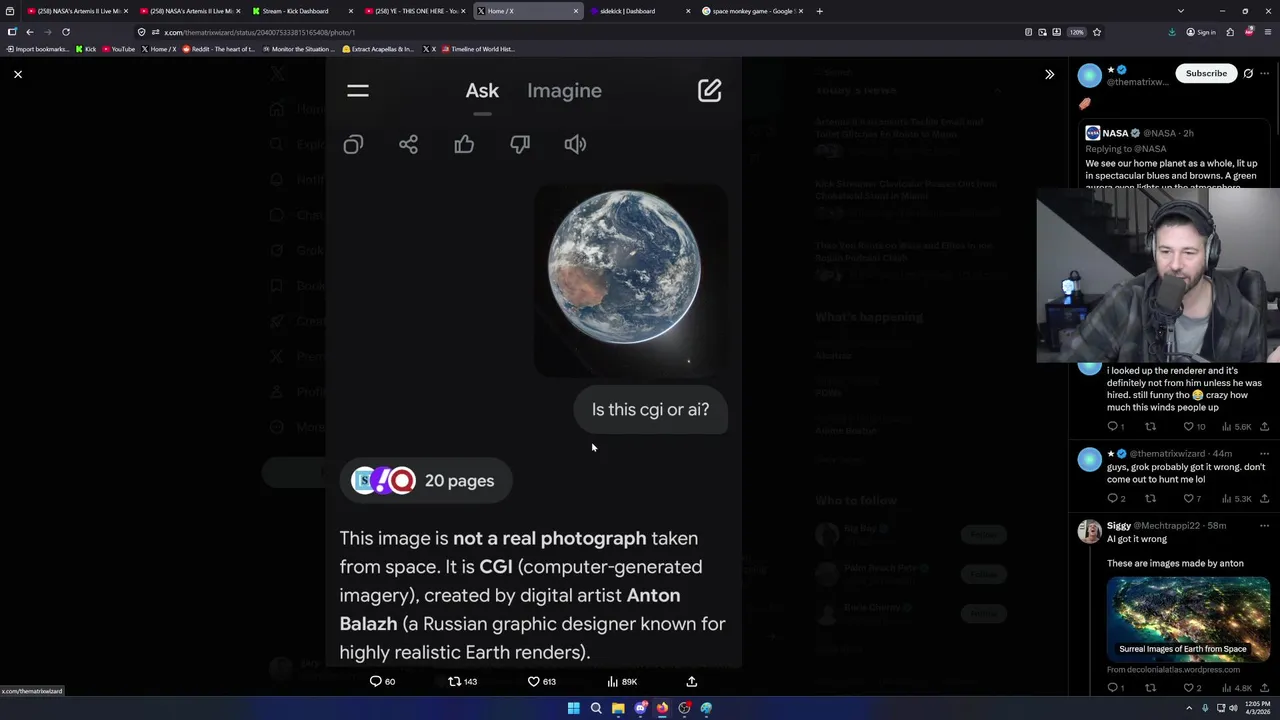
Task: Like the photo post with 613 likes
Action: pos(542,682)
